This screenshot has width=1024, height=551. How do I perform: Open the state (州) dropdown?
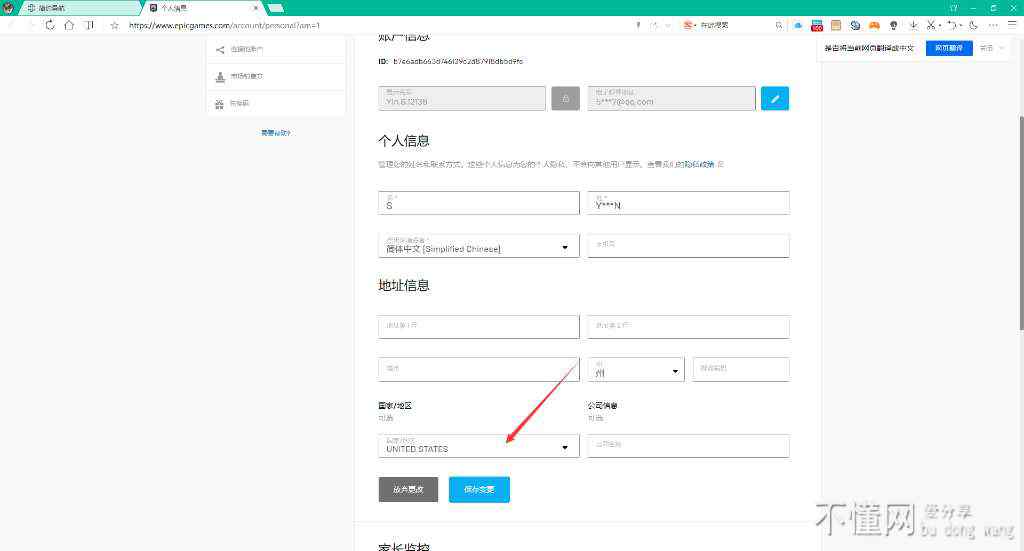(636, 369)
